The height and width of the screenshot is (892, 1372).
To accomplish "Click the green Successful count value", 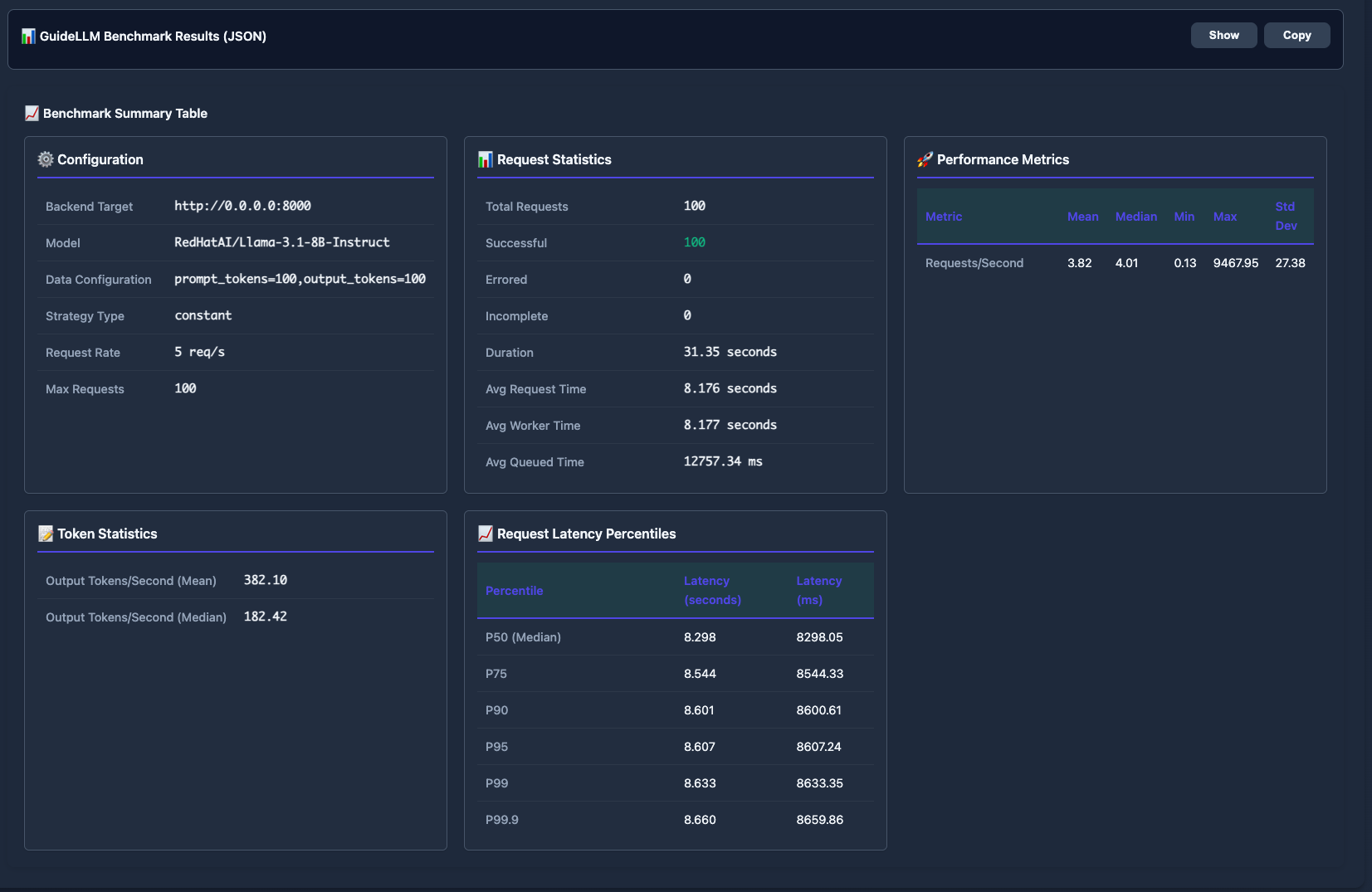I will click(x=694, y=242).
